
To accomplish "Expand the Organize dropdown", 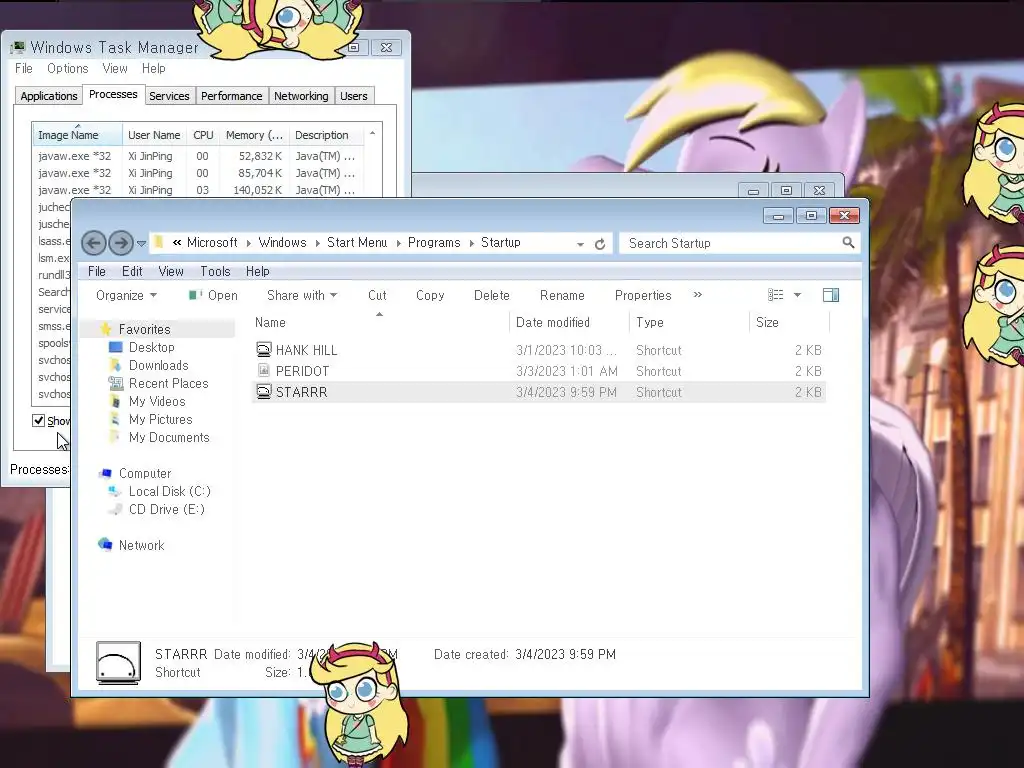I will pyautogui.click(x=126, y=295).
